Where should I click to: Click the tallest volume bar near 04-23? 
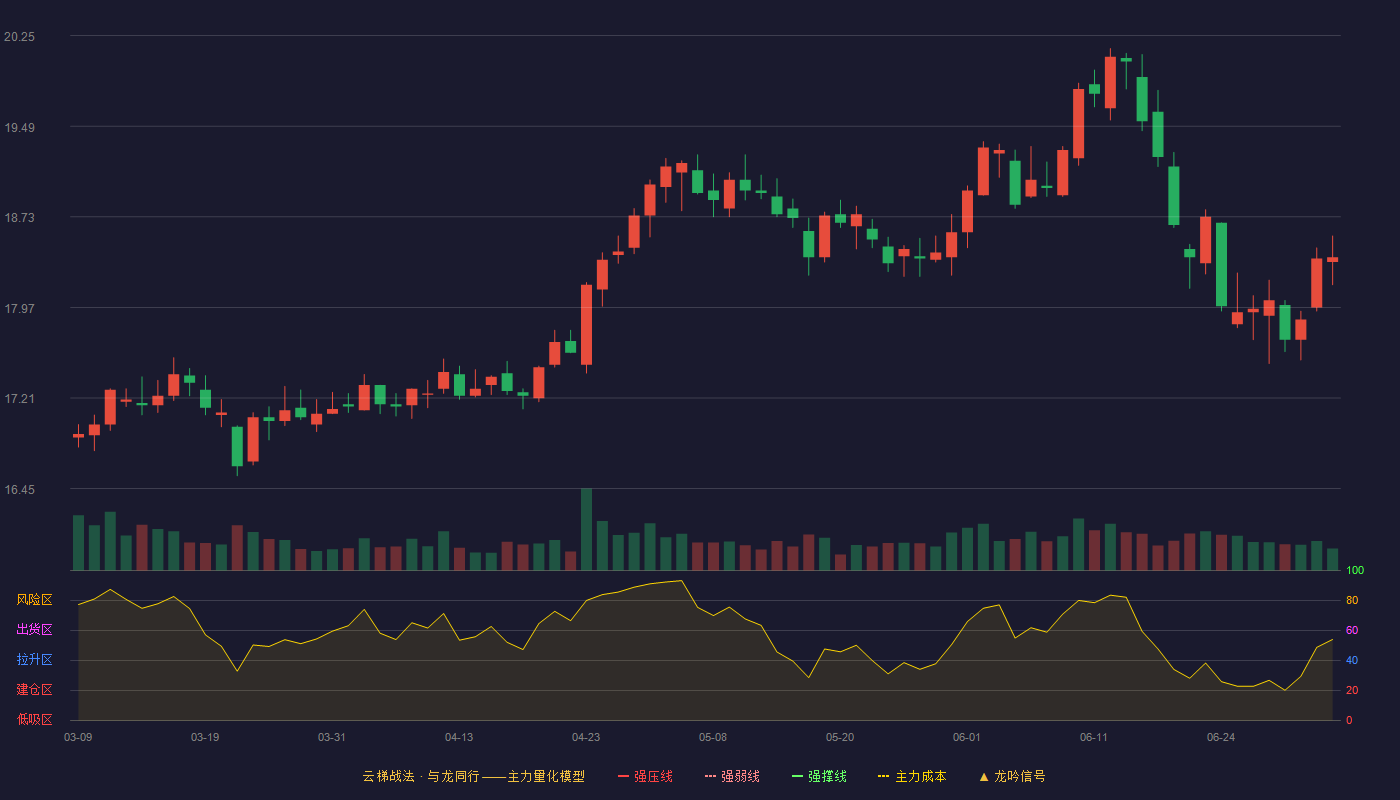pos(586,529)
